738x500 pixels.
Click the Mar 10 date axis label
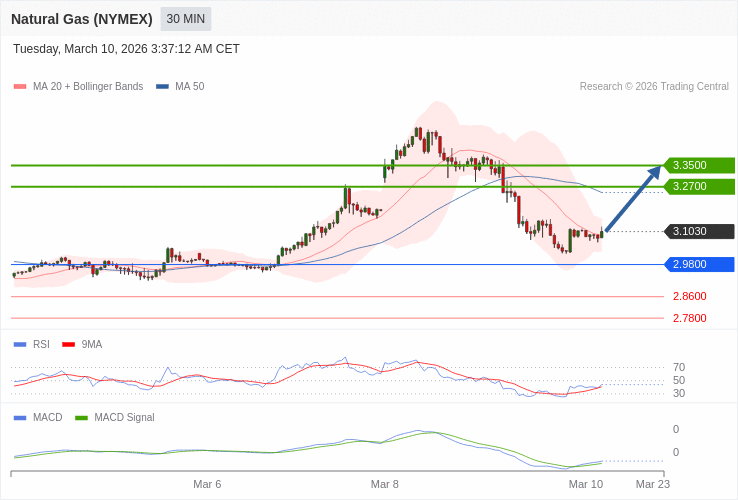click(x=586, y=484)
